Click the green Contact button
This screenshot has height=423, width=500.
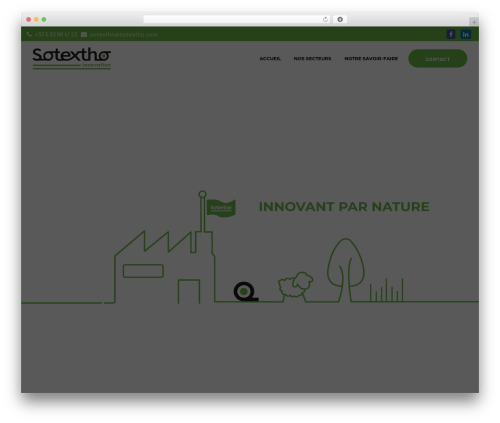click(x=438, y=59)
